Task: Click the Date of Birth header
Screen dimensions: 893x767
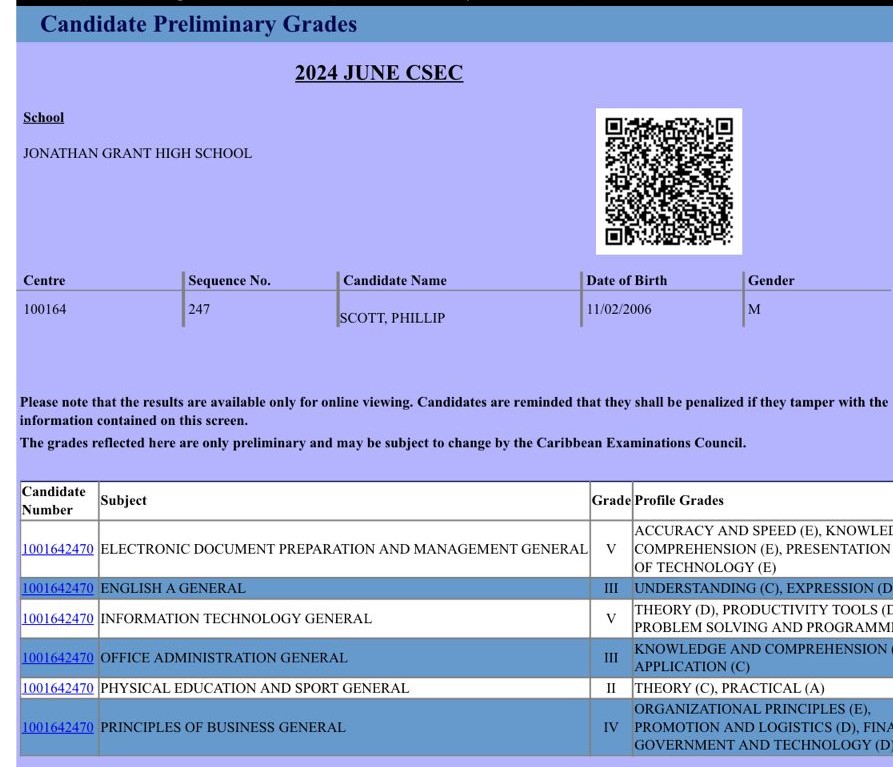Action: [x=626, y=280]
